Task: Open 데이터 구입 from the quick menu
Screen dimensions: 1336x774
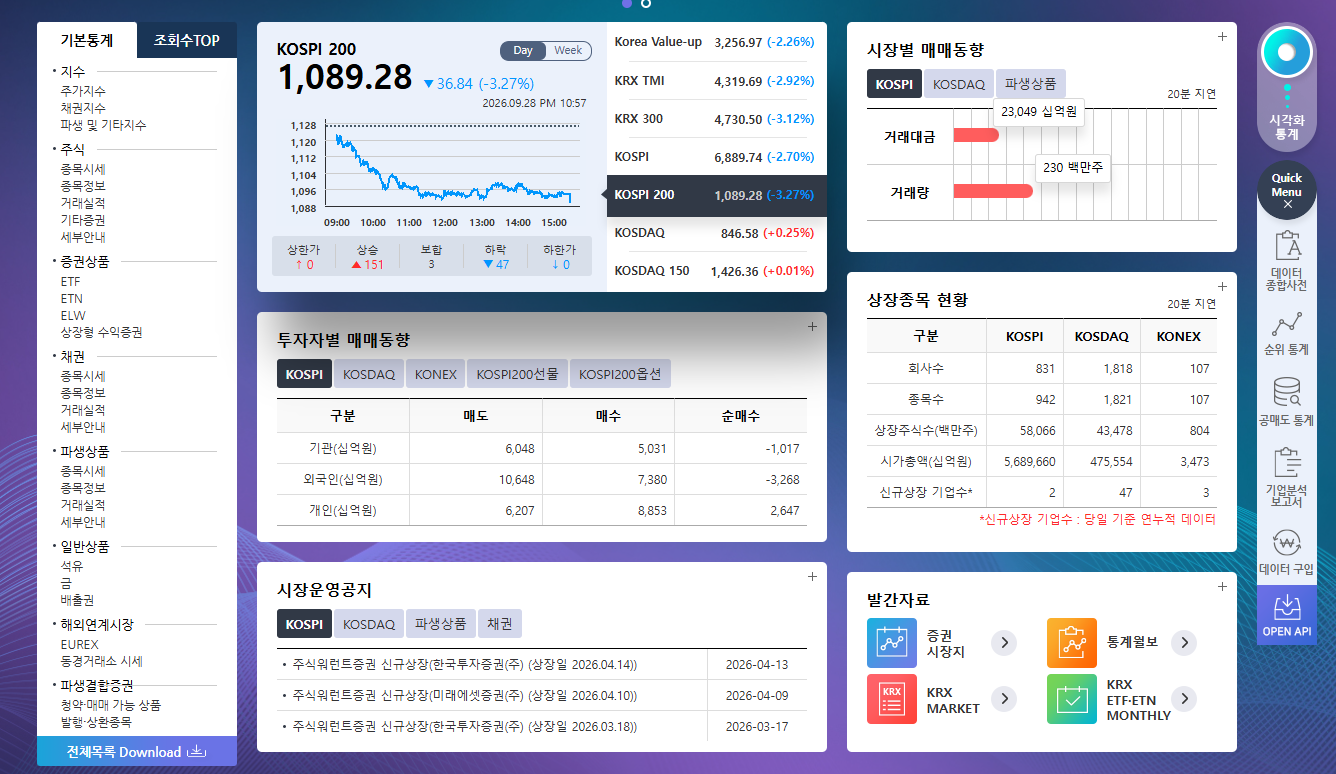Action: (x=1287, y=554)
